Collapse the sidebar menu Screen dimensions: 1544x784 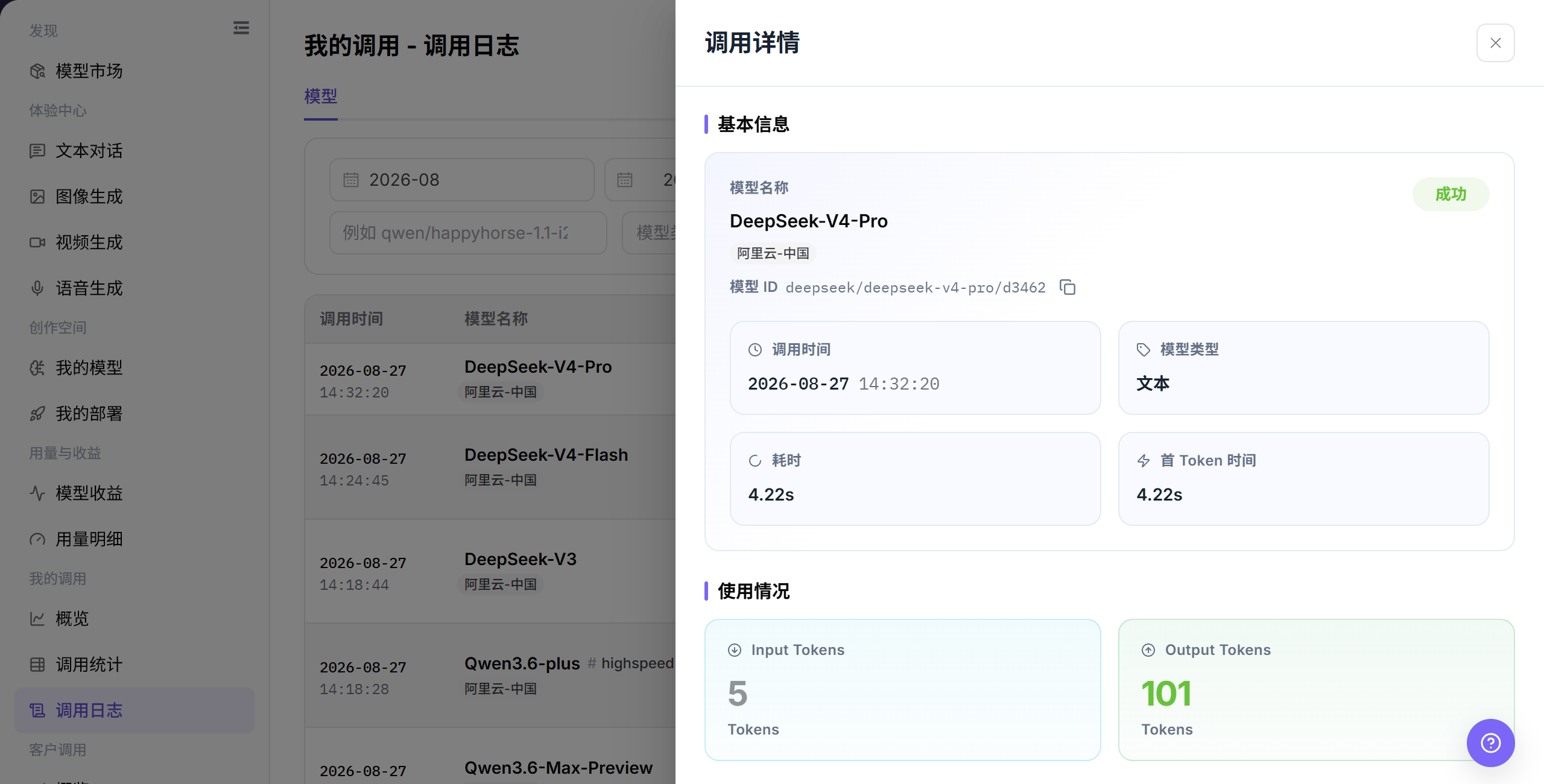tap(241, 28)
